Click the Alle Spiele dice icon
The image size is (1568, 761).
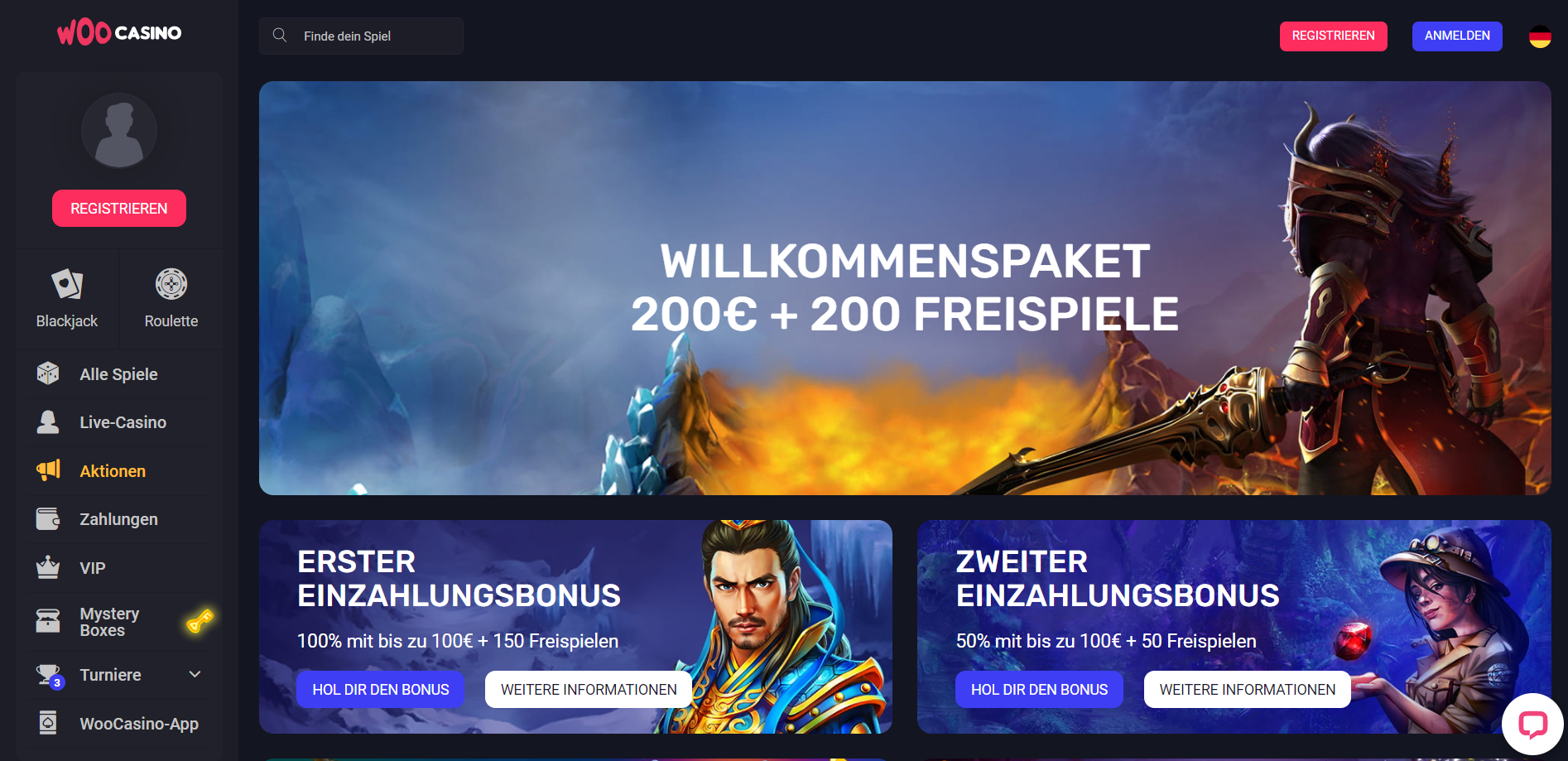48,373
